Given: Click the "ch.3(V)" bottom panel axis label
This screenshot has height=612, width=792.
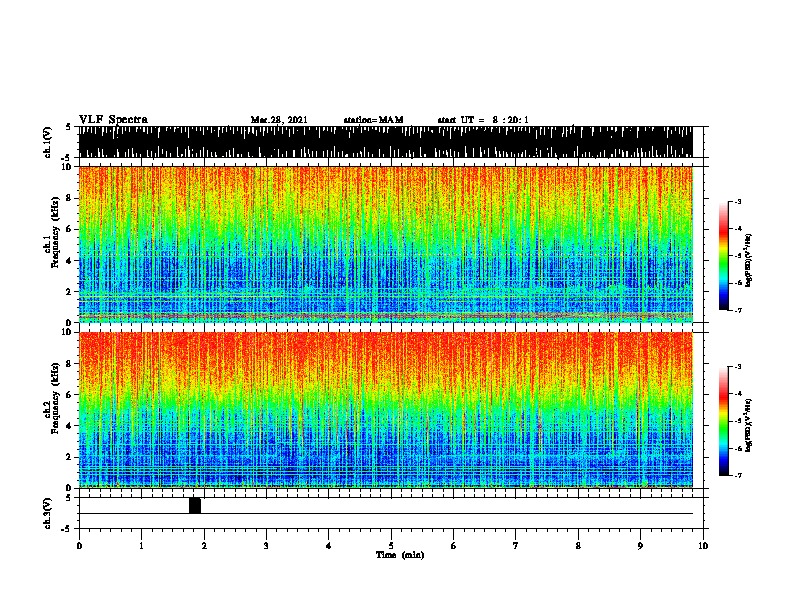Looking at the screenshot, I should [x=47, y=513].
